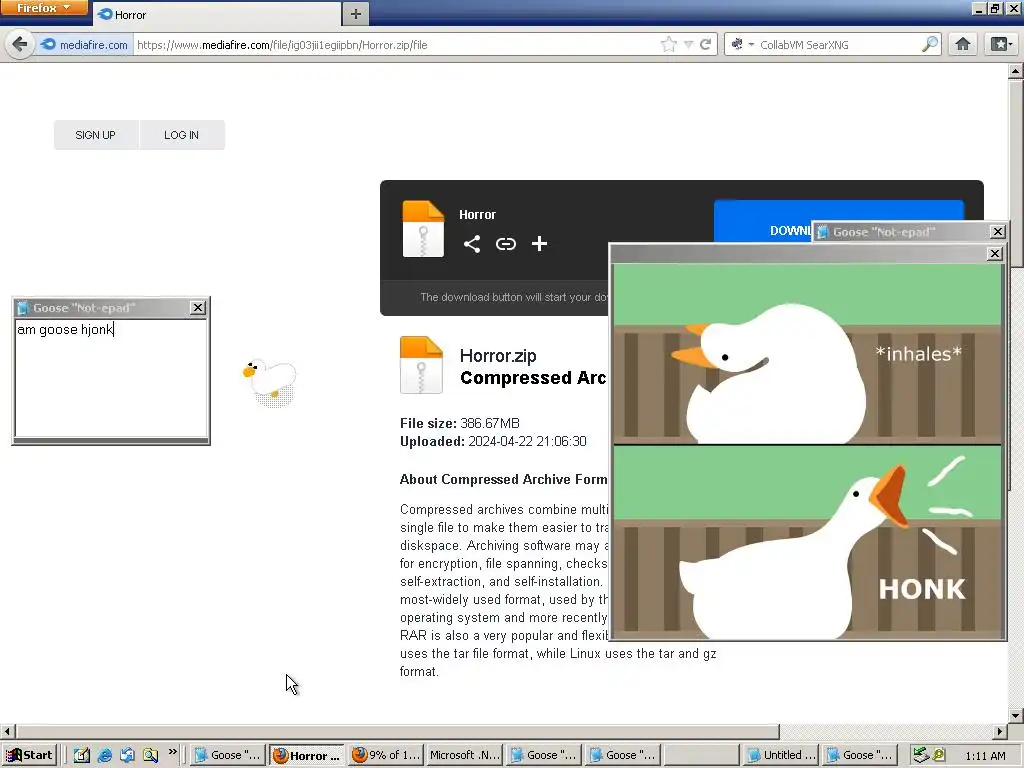Go back with the back arrow

pos(20,44)
